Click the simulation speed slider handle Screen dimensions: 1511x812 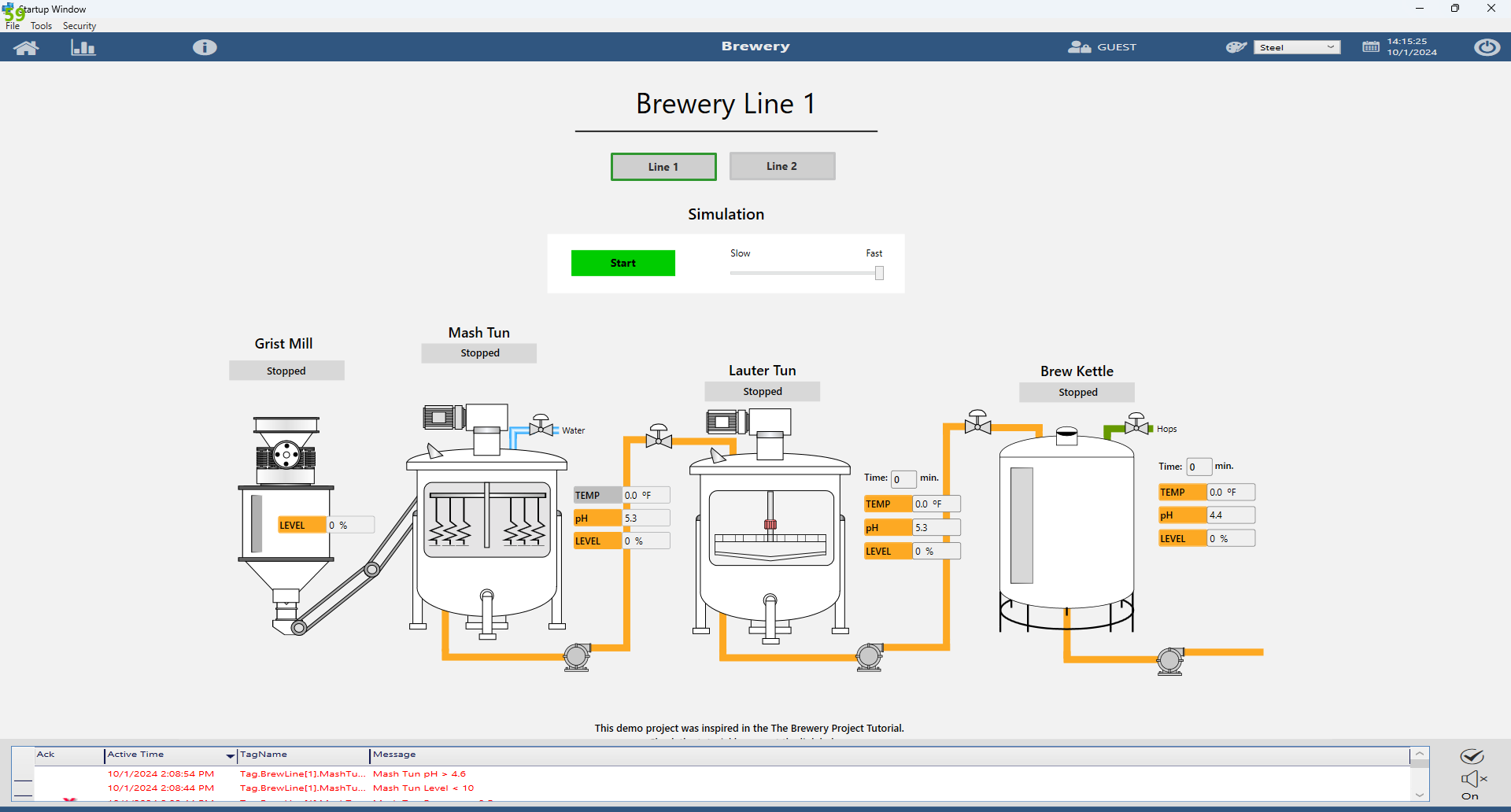pyautogui.click(x=879, y=273)
